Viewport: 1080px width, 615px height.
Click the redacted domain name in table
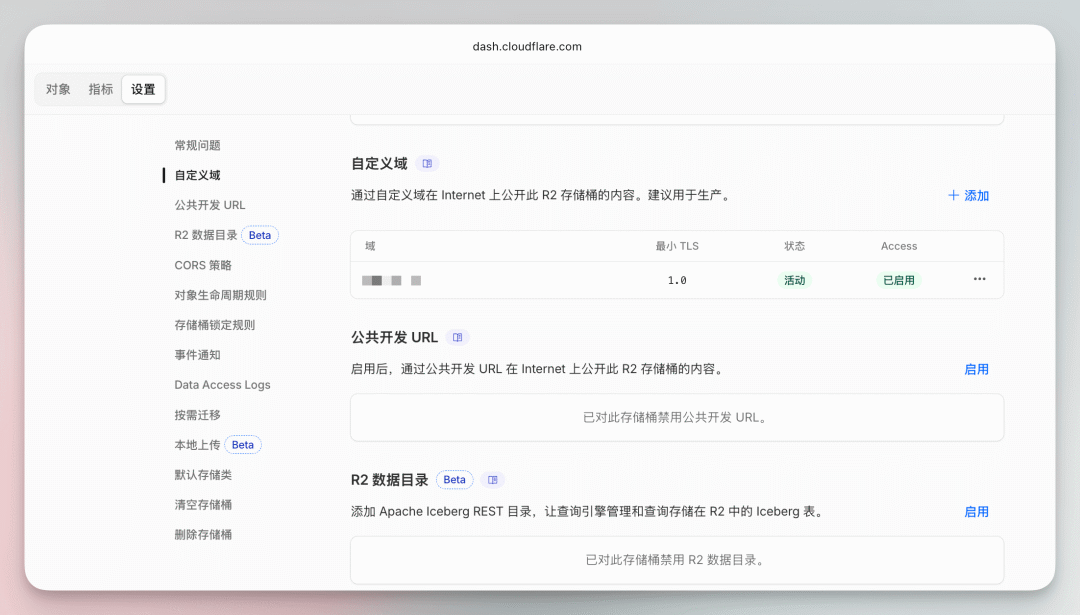391,280
